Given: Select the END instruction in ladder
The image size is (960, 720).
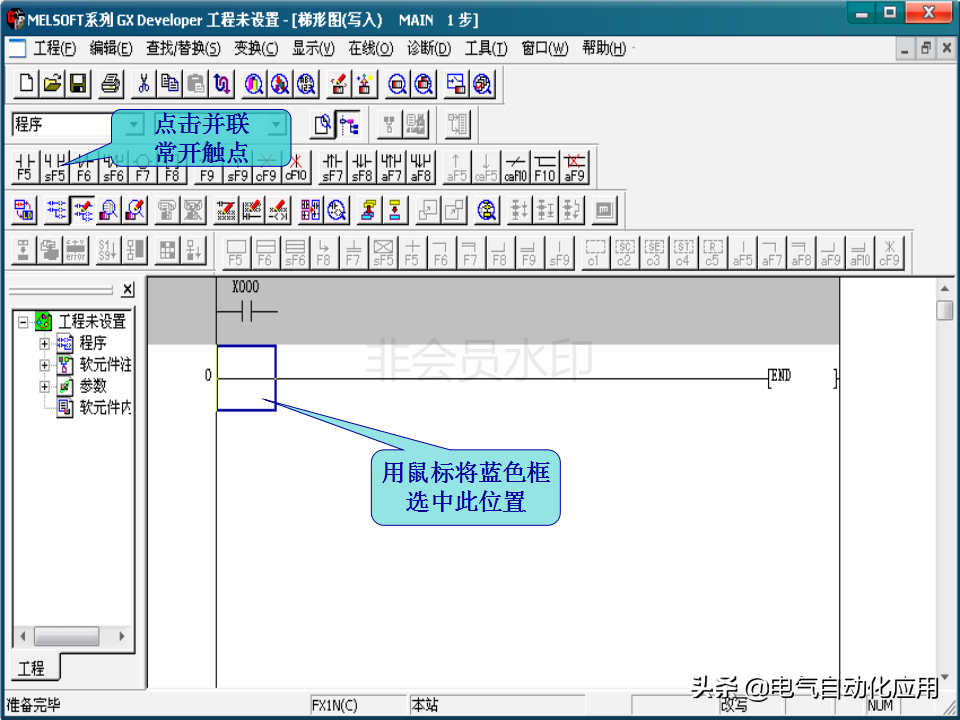Looking at the screenshot, I should click(x=802, y=378).
